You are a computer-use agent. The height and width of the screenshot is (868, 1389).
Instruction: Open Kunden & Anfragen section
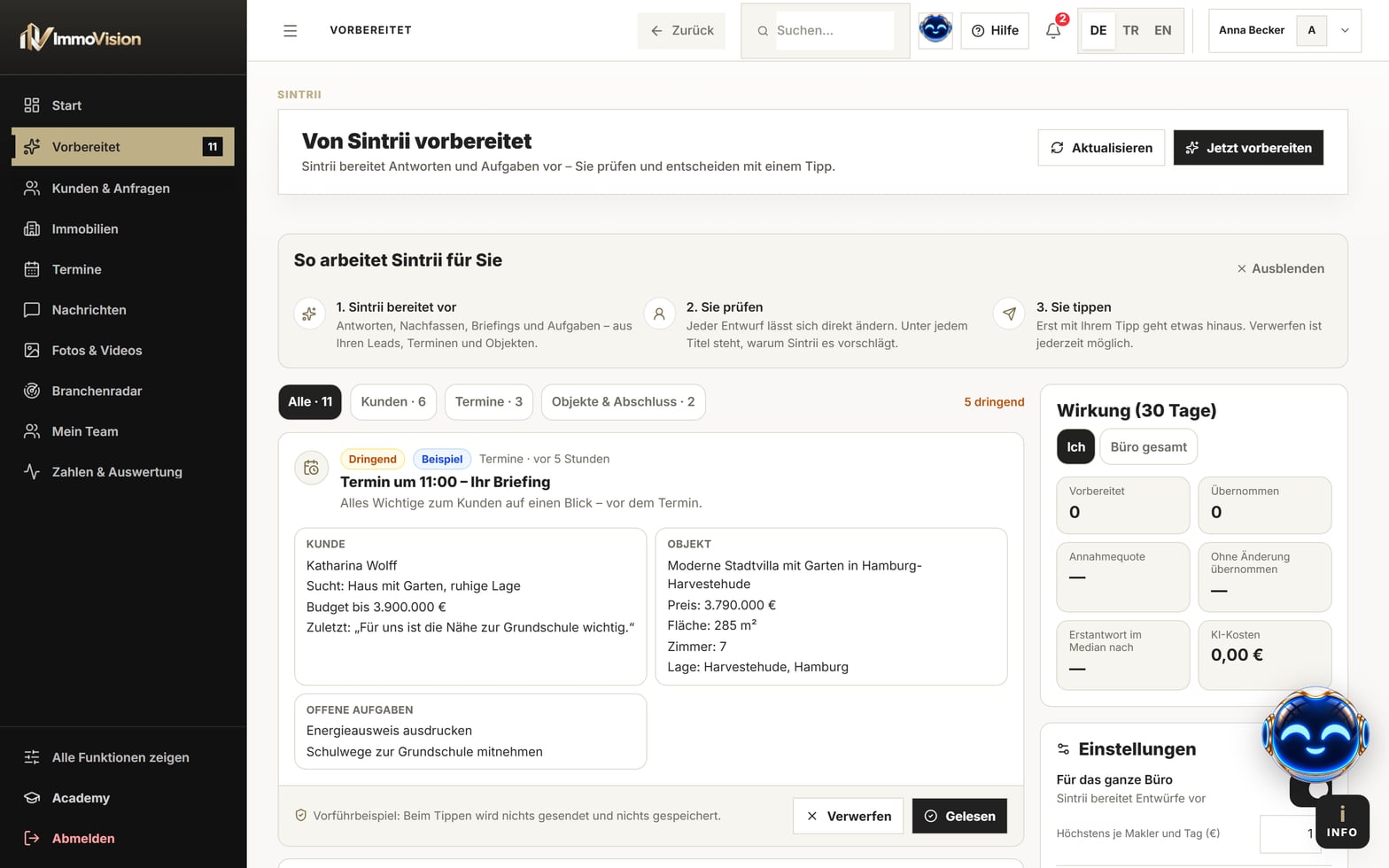coord(123,188)
